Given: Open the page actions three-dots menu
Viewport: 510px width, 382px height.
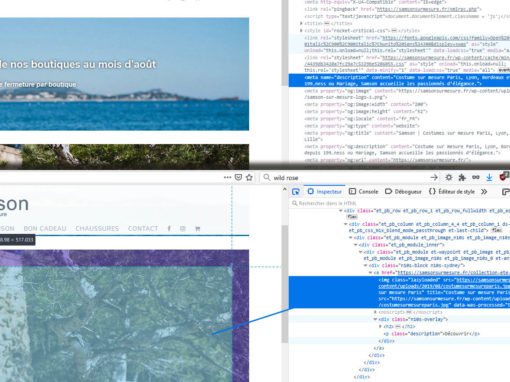Looking at the screenshot, I should [227, 177].
